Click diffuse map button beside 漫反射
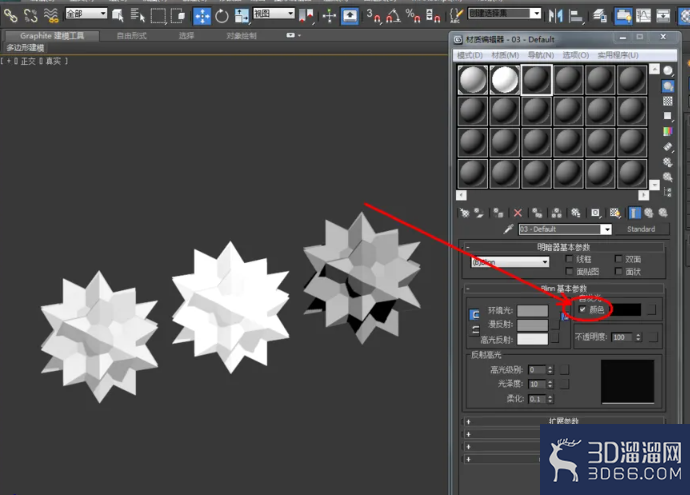The height and width of the screenshot is (495, 690). pos(555,325)
